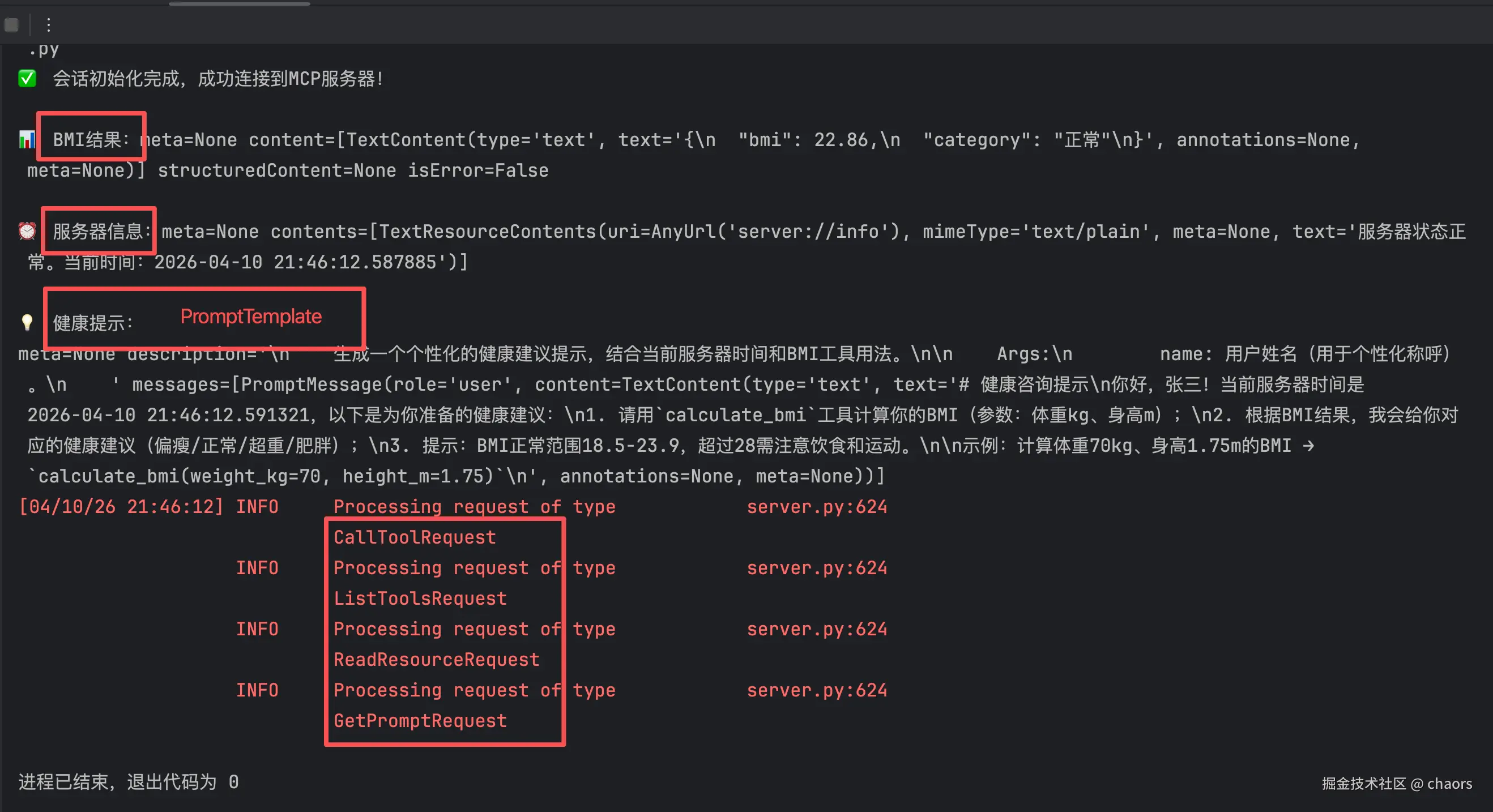Click the 健康提示 label
This screenshot has width=1493, height=812.
click(x=93, y=323)
